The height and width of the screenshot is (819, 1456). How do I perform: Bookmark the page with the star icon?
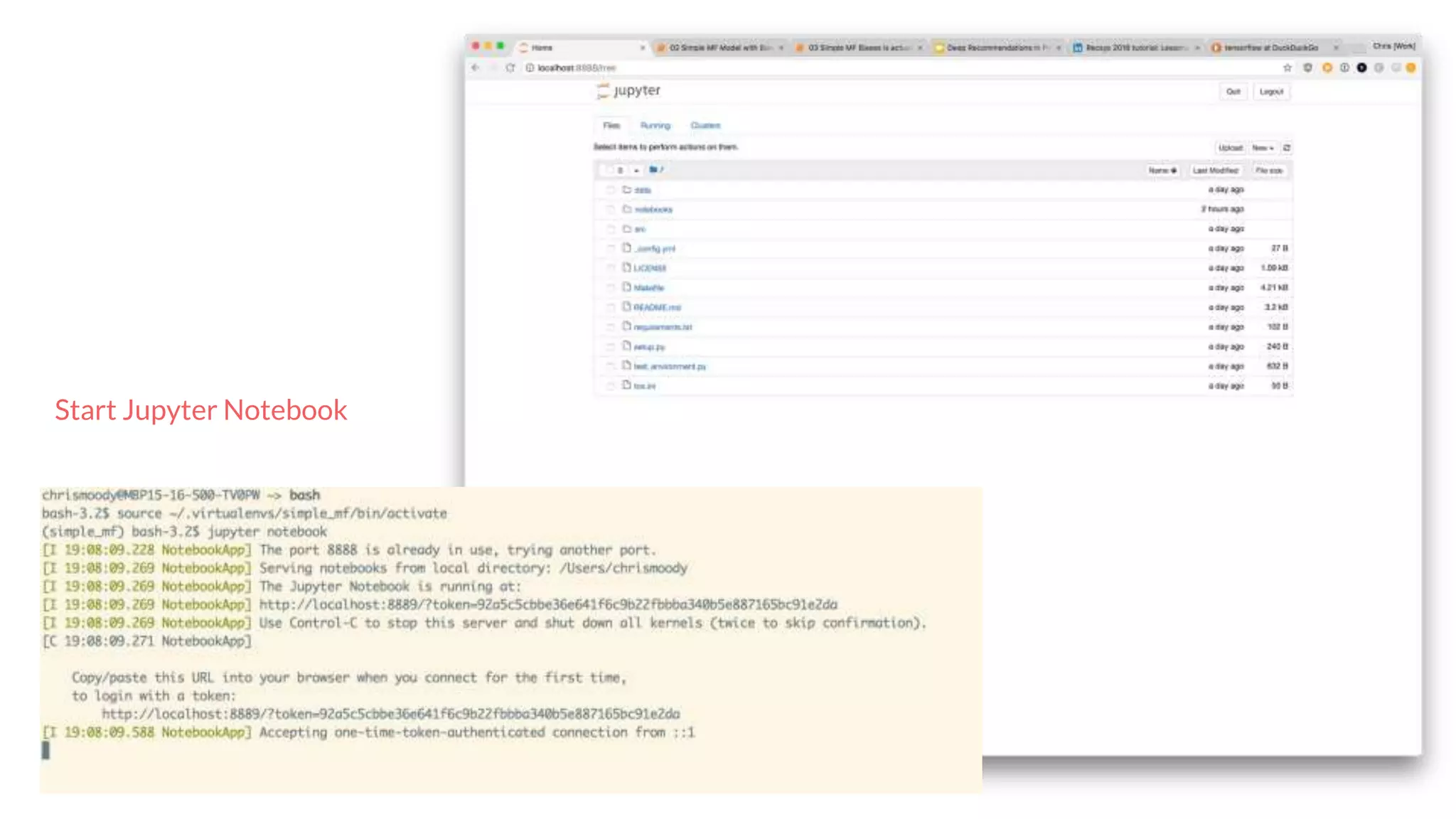point(1287,68)
